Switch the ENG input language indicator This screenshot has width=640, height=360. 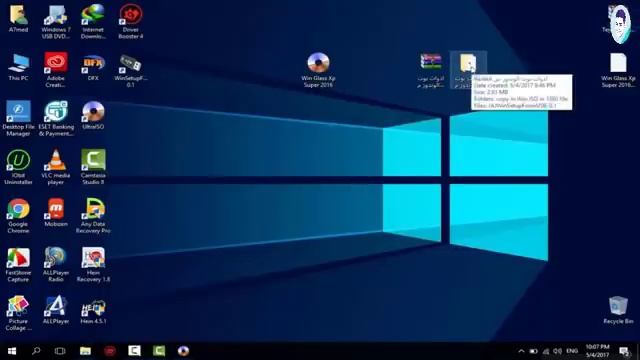[x=572, y=351]
